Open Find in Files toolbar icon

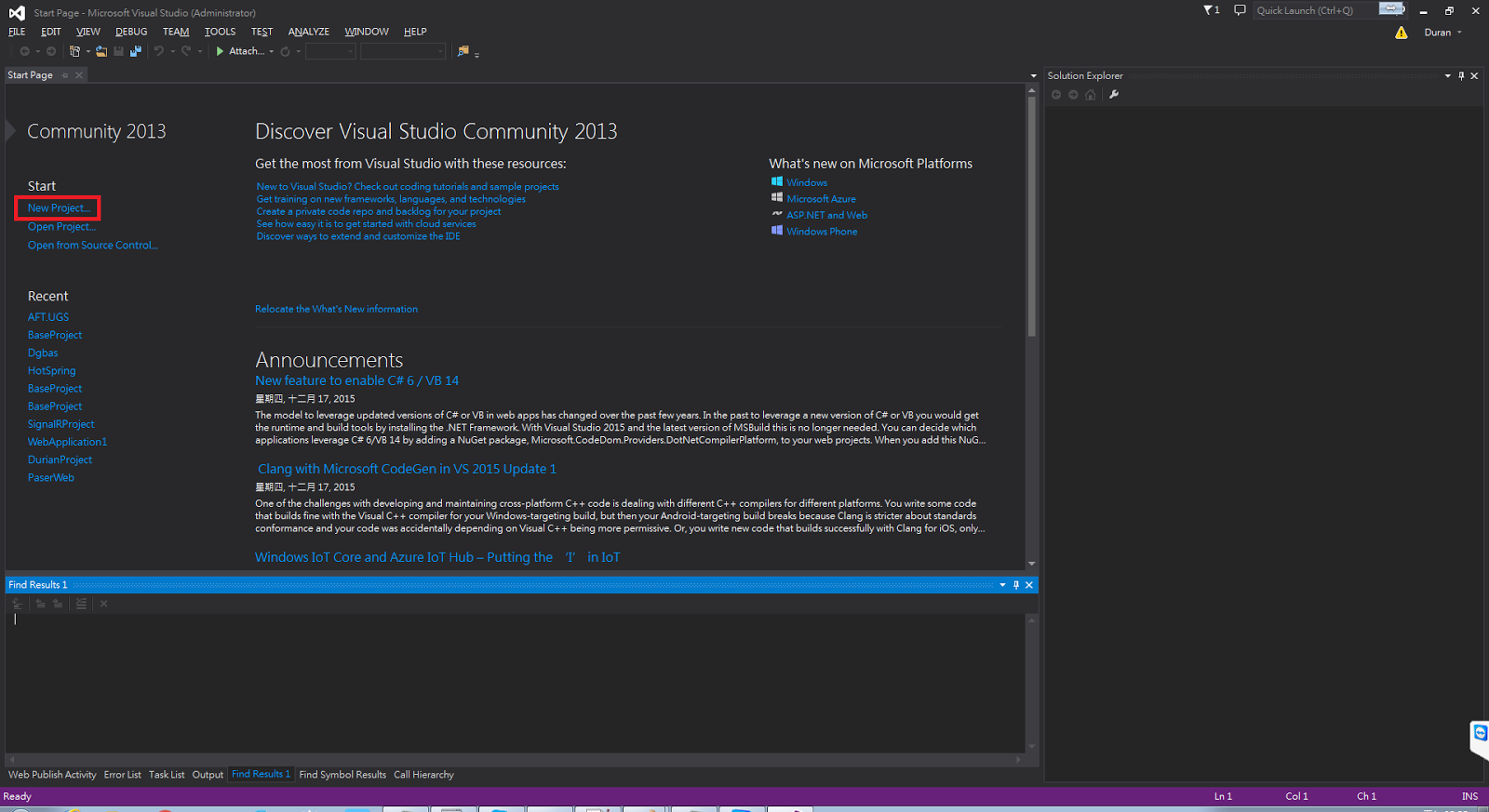click(x=463, y=51)
